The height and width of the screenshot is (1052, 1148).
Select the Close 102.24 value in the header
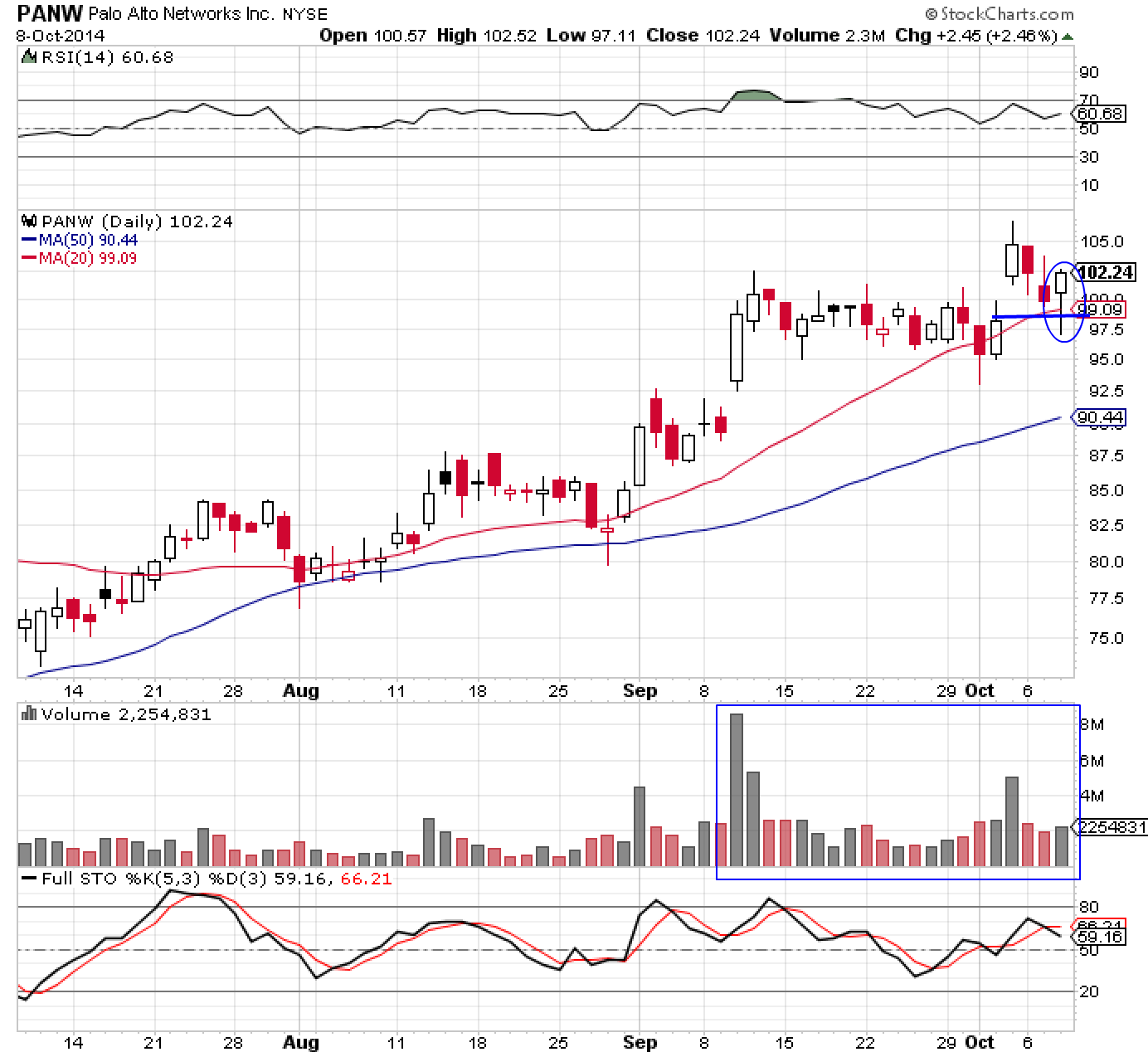[x=703, y=36]
